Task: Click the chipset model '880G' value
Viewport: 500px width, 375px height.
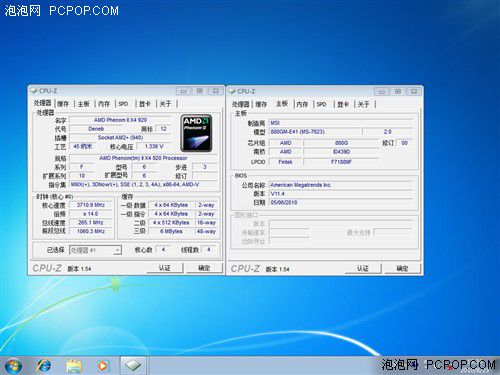Action: (x=341, y=143)
